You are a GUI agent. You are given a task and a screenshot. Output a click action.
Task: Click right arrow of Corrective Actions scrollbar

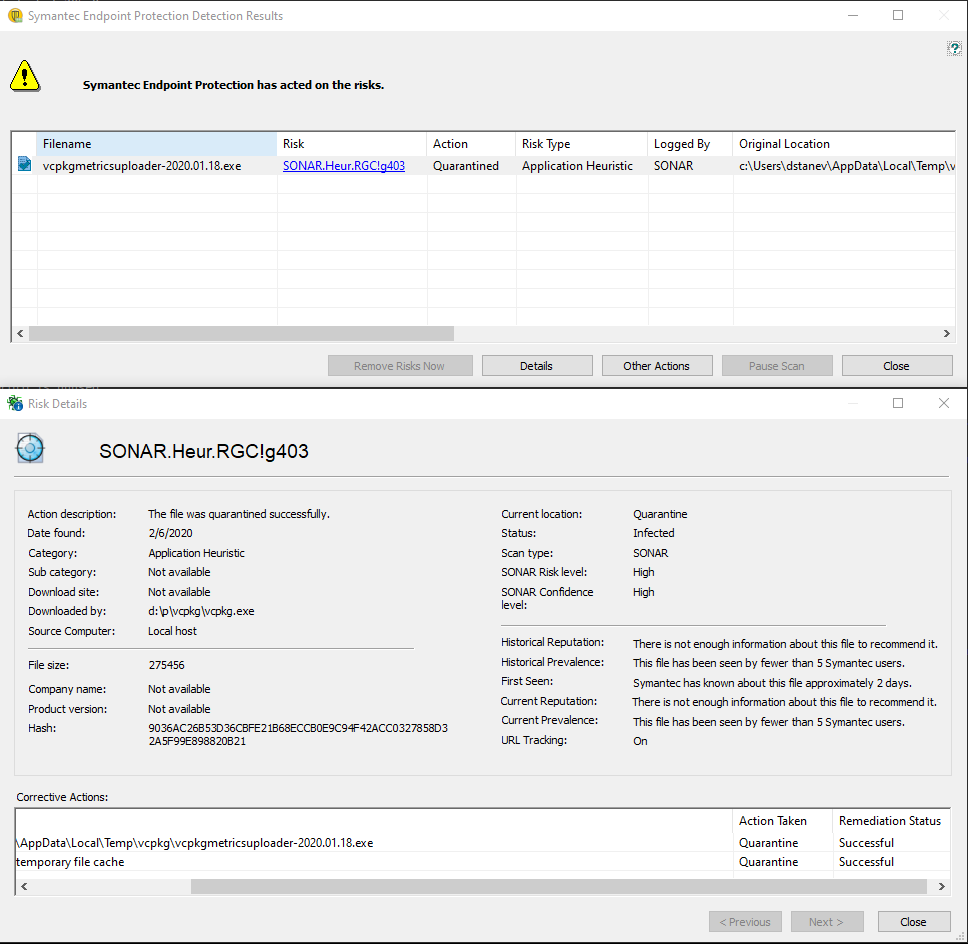point(941,887)
